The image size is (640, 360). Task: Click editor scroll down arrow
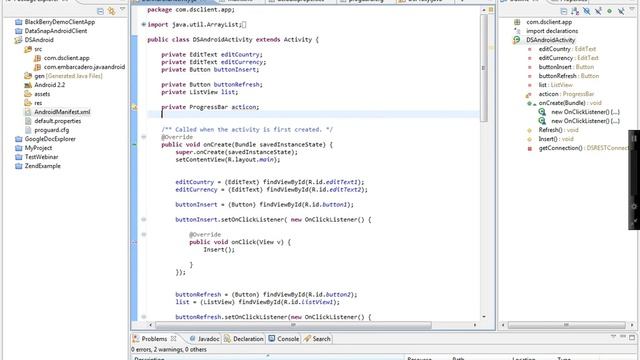pos(484,317)
